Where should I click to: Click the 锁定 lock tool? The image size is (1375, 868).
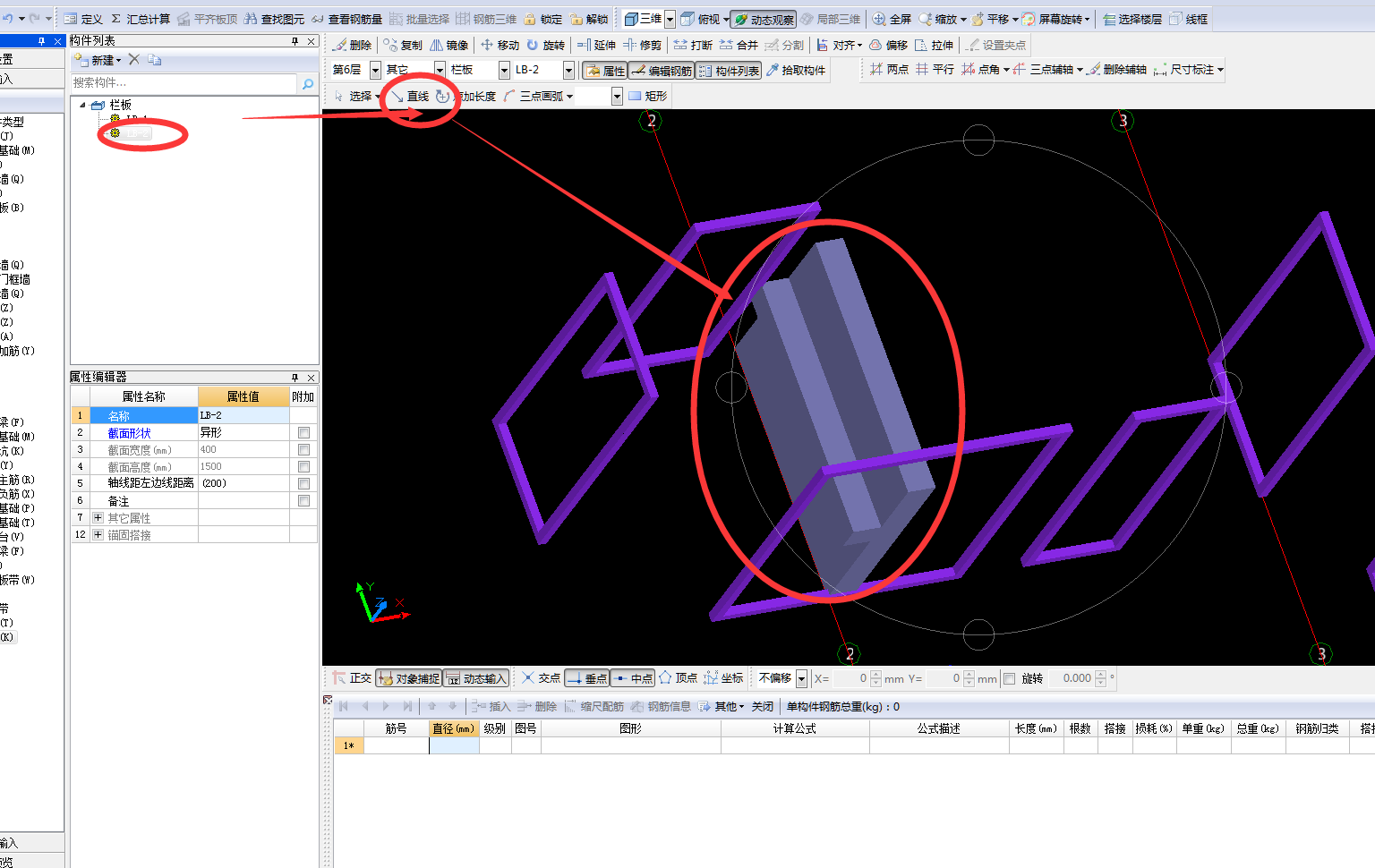click(543, 19)
